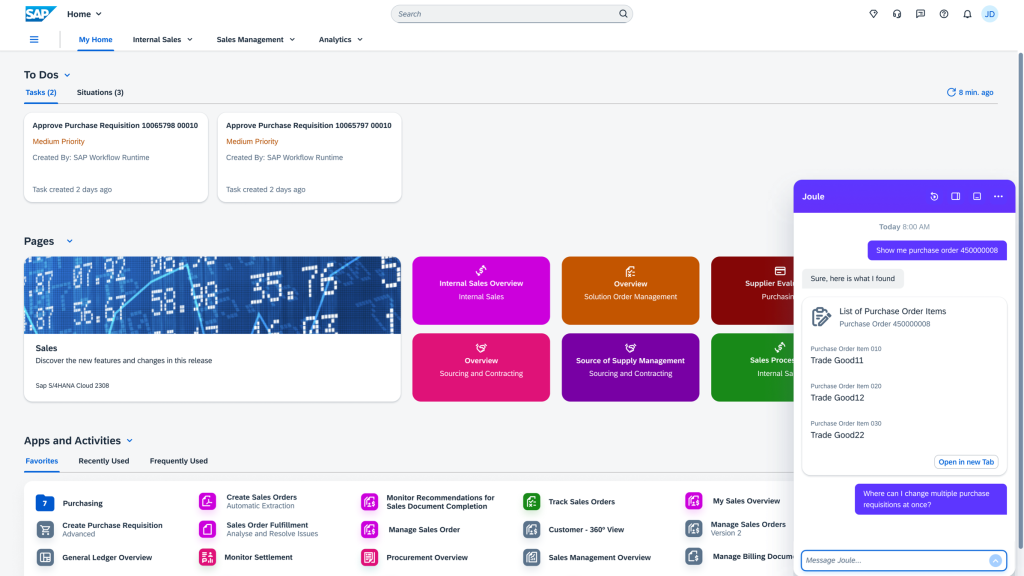Open the Purchasing app tile icon
Viewport: 1024px width, 576px height.
point(45,503)
